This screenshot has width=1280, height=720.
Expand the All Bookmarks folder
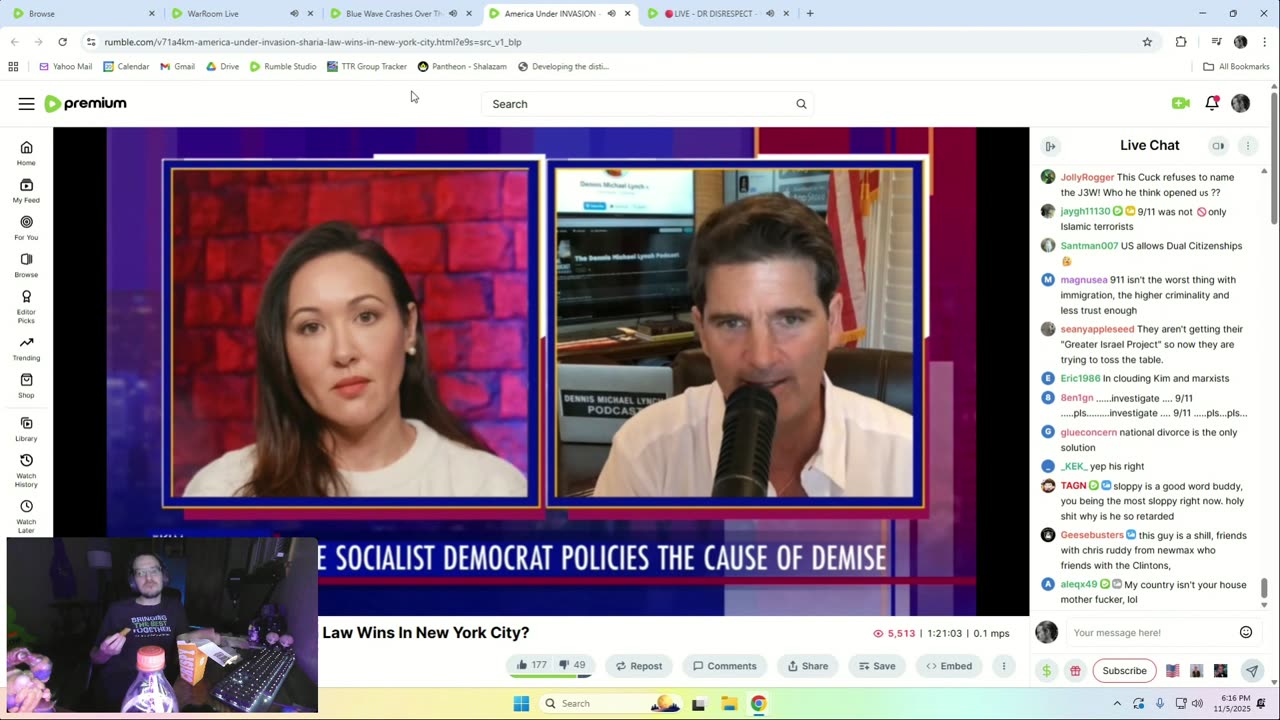coord(1236,67)
